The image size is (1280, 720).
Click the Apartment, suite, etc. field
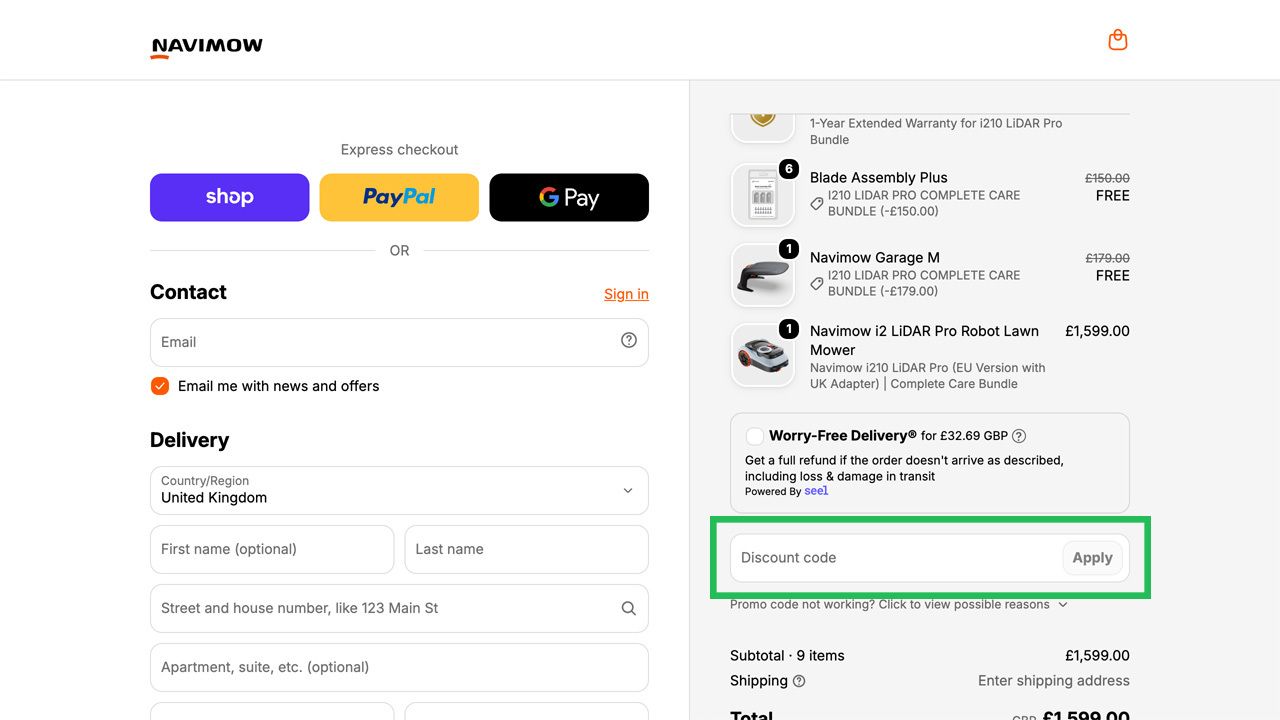399,667
